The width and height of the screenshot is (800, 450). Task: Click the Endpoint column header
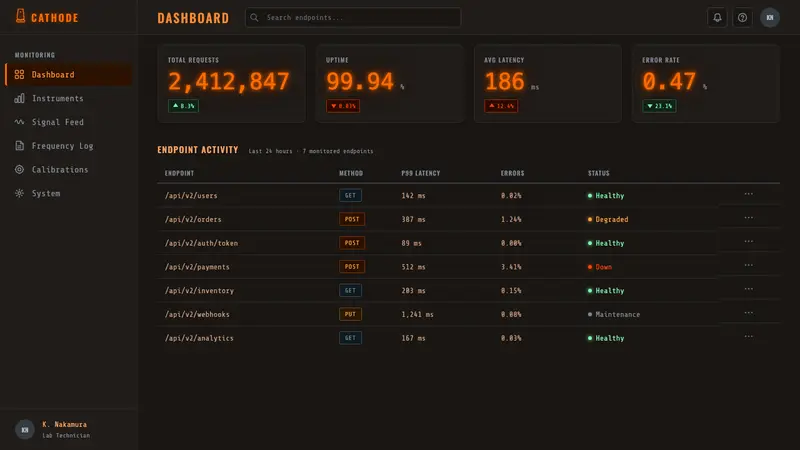click(x=179, y=173)
